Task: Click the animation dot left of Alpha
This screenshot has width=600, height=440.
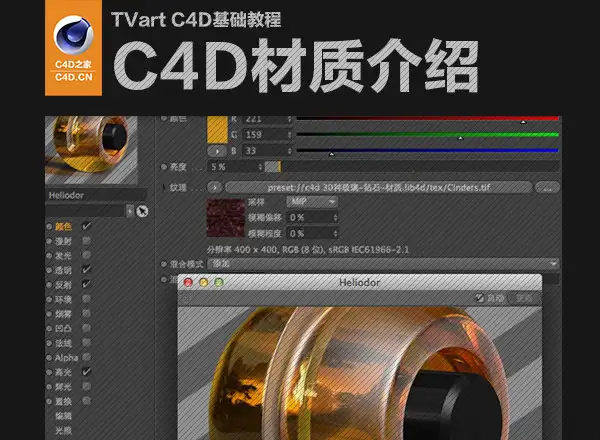Action: point(49,358)
